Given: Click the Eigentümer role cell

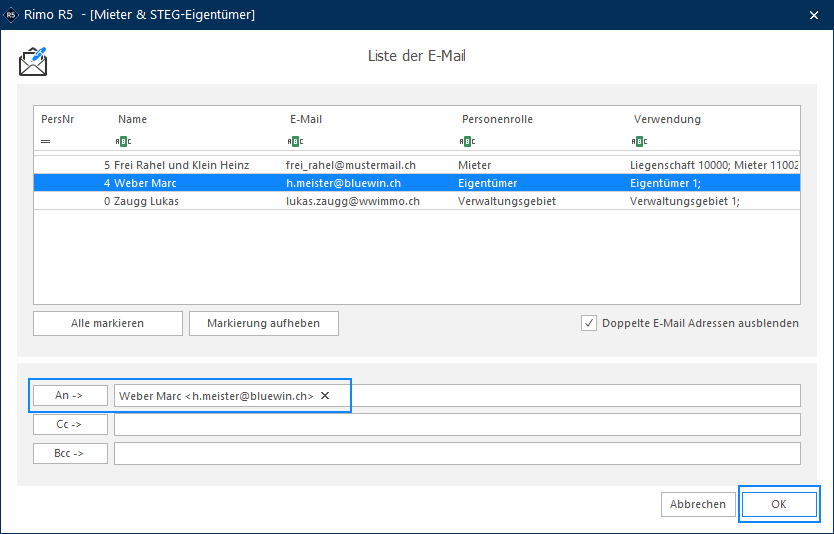Looking at the screenshot, I should point(487,183).
